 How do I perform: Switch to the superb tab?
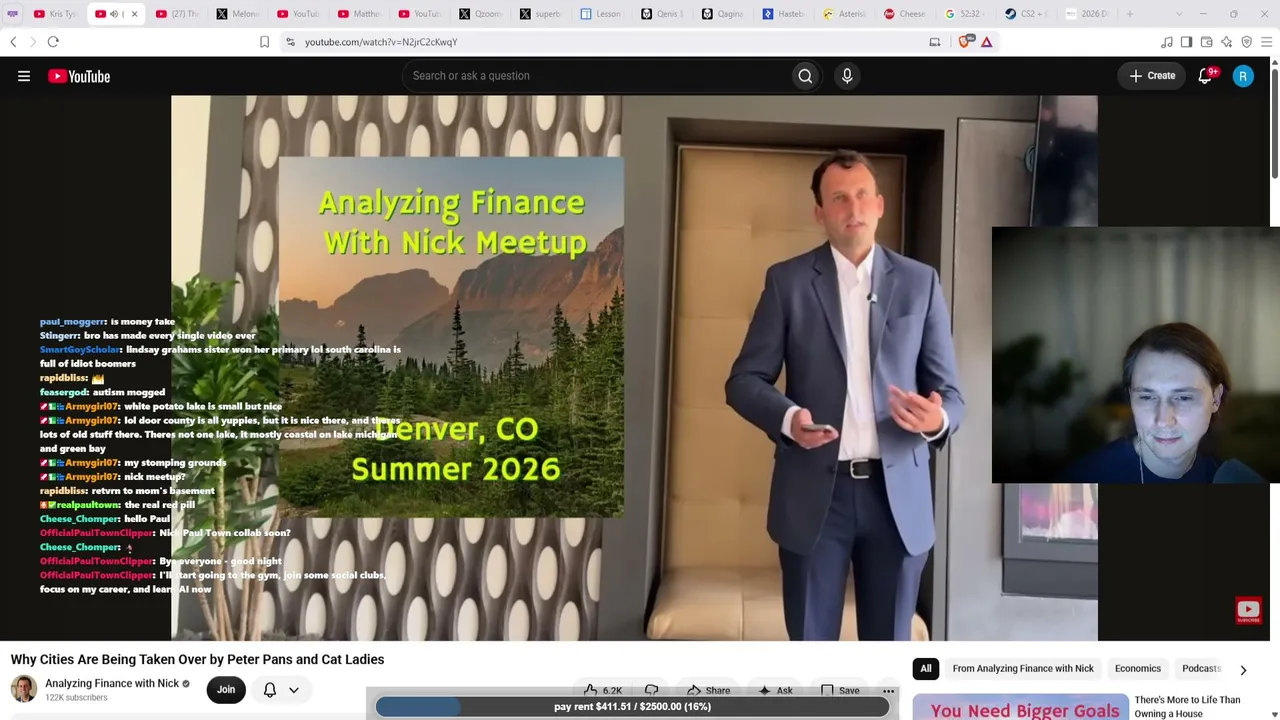[x=541, y=14]
